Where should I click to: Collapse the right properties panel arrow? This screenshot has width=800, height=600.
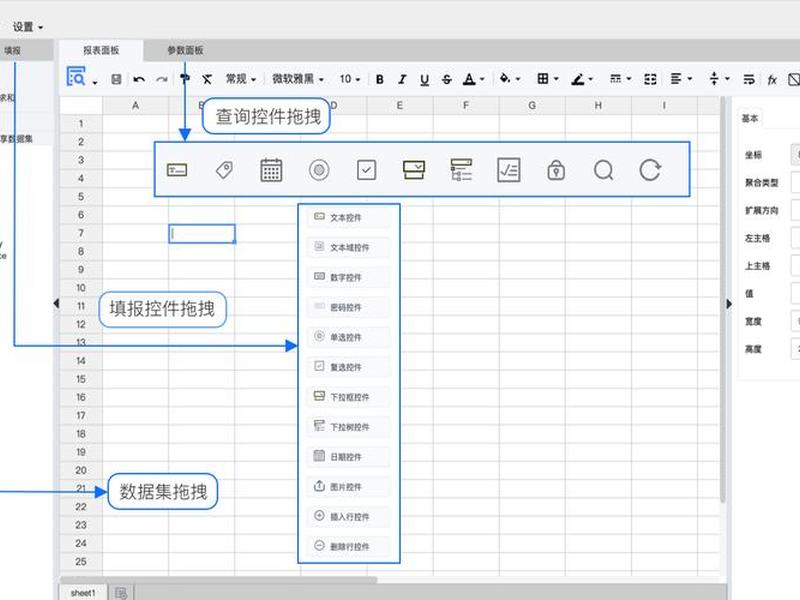tap(729, 304)
